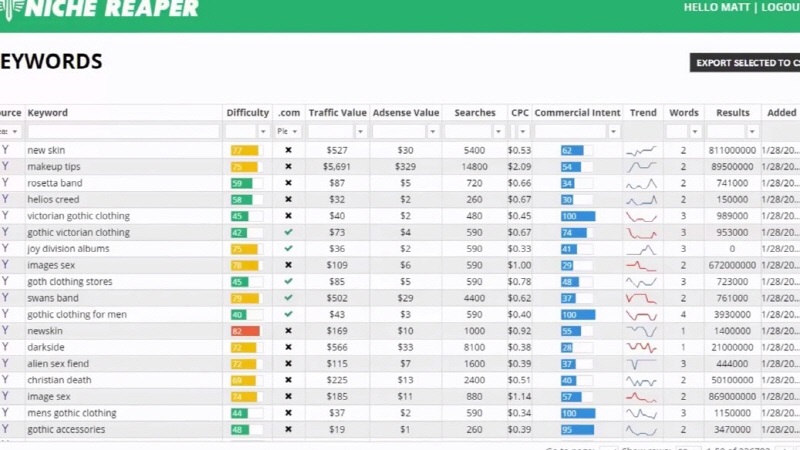Sort by Searches column header
800x450 pixels.
(x=474, y=113)
